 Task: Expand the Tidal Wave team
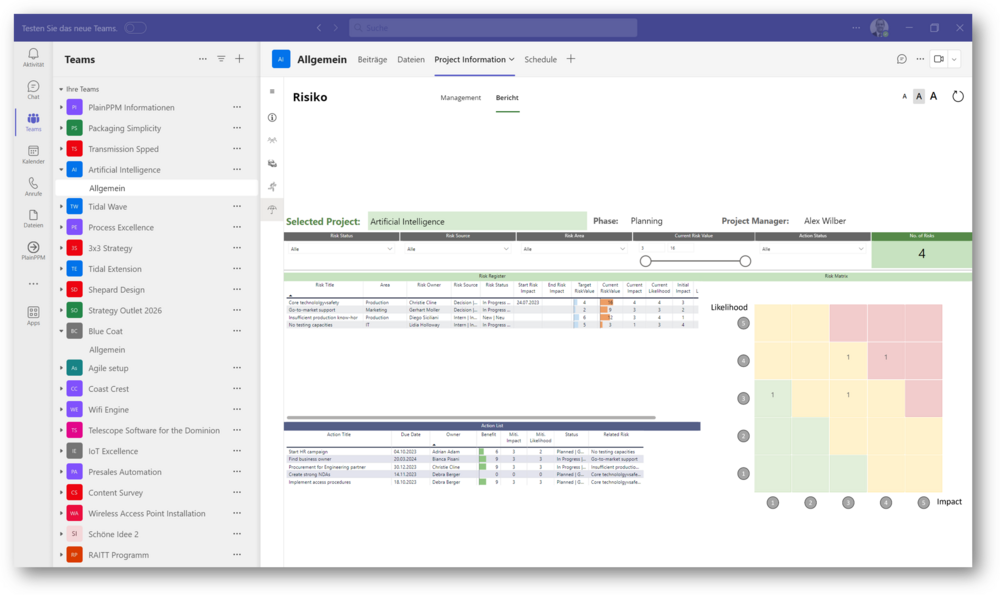click(x=61, y=207)
